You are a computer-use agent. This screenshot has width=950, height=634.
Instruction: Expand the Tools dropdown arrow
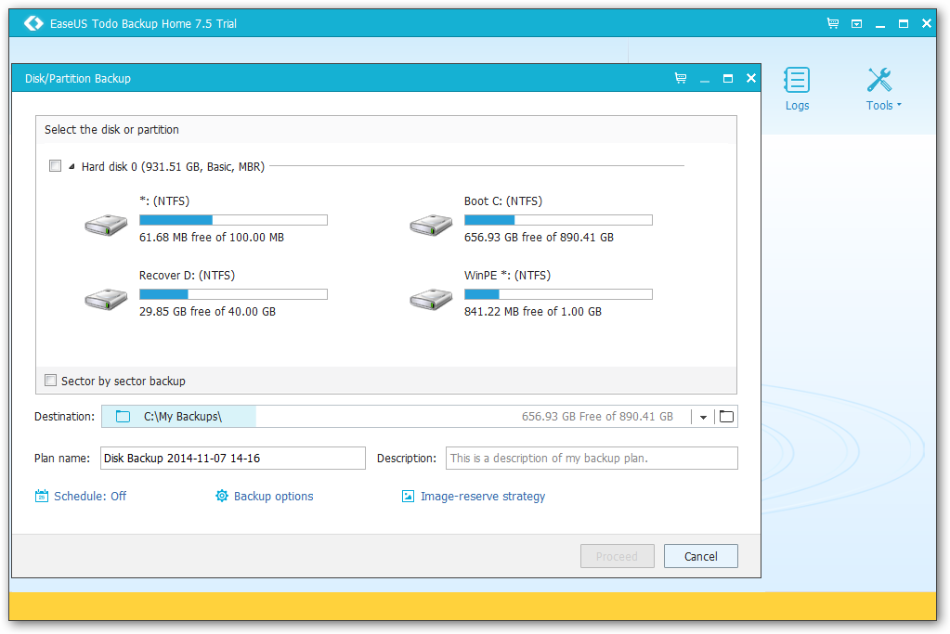[x=899, y=105]
